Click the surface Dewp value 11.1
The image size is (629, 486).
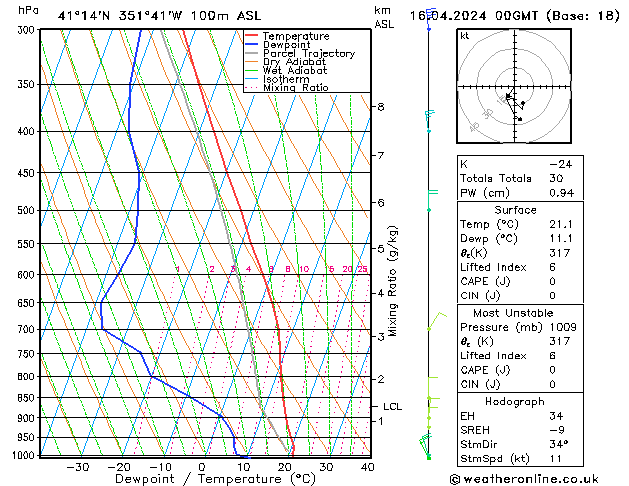[561, 239]
